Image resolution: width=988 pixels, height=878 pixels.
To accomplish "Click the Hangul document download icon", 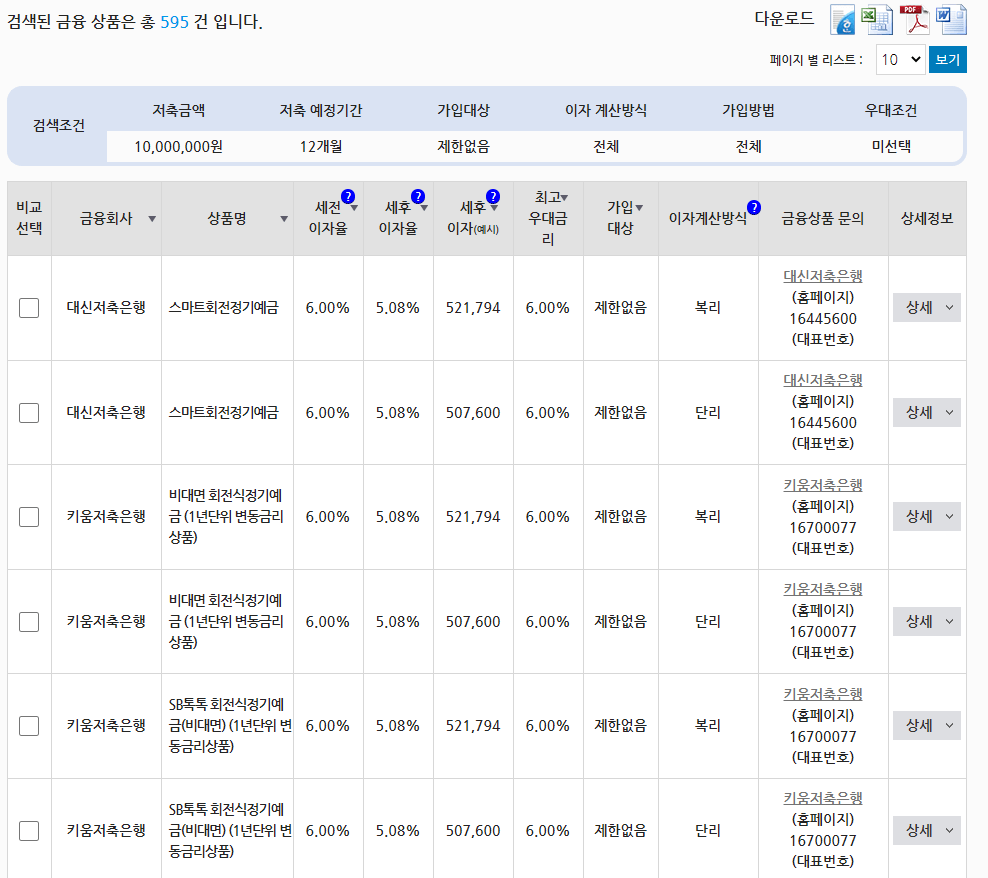I will click(841, 19).
